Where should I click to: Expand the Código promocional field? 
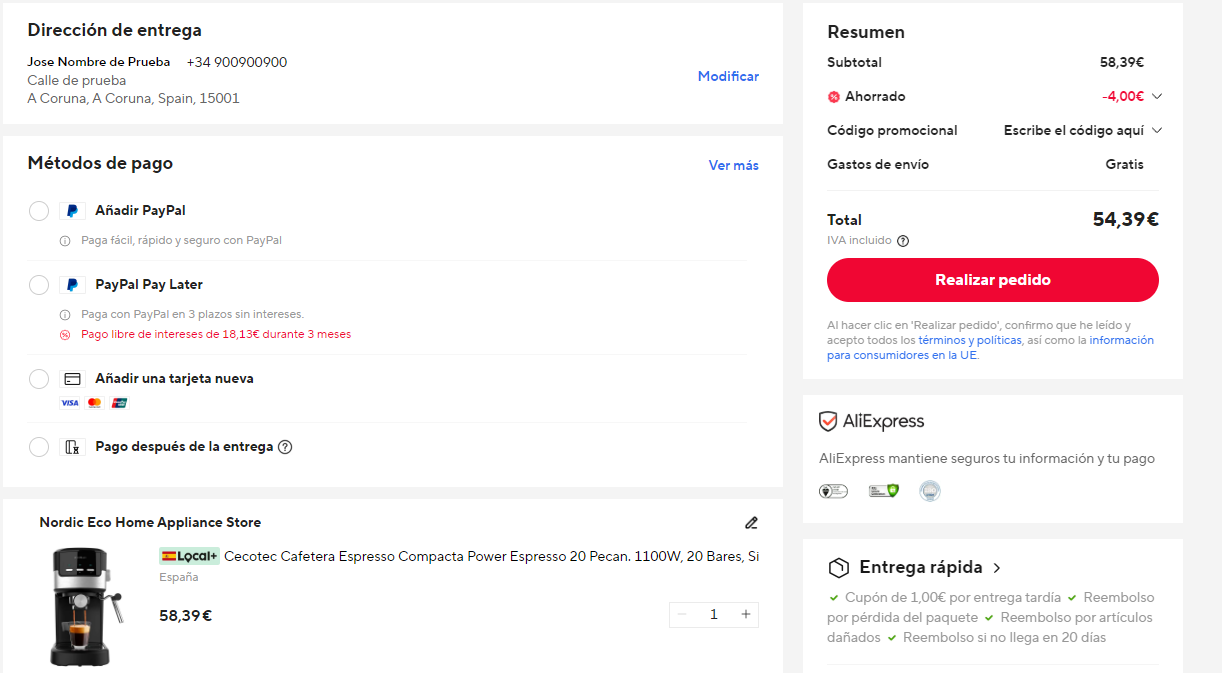1157,131
